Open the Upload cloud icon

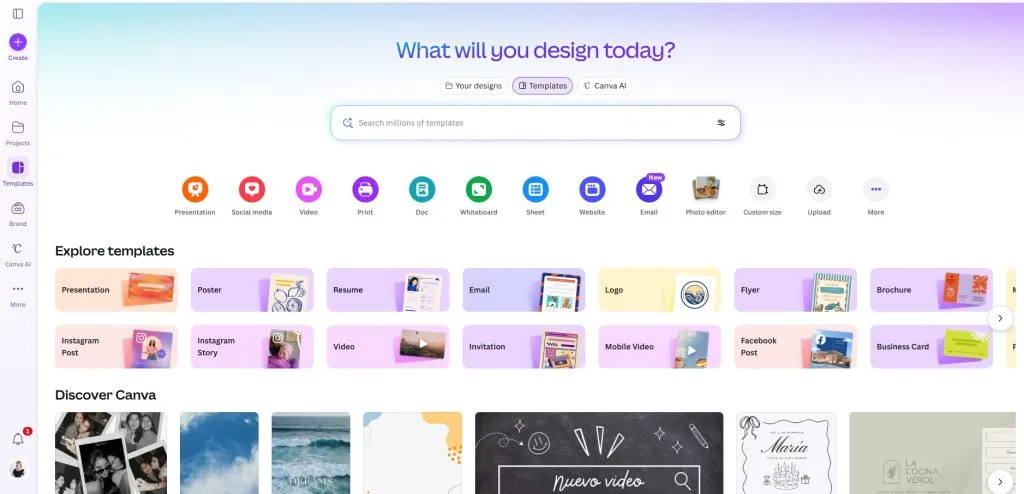[819, 189]
